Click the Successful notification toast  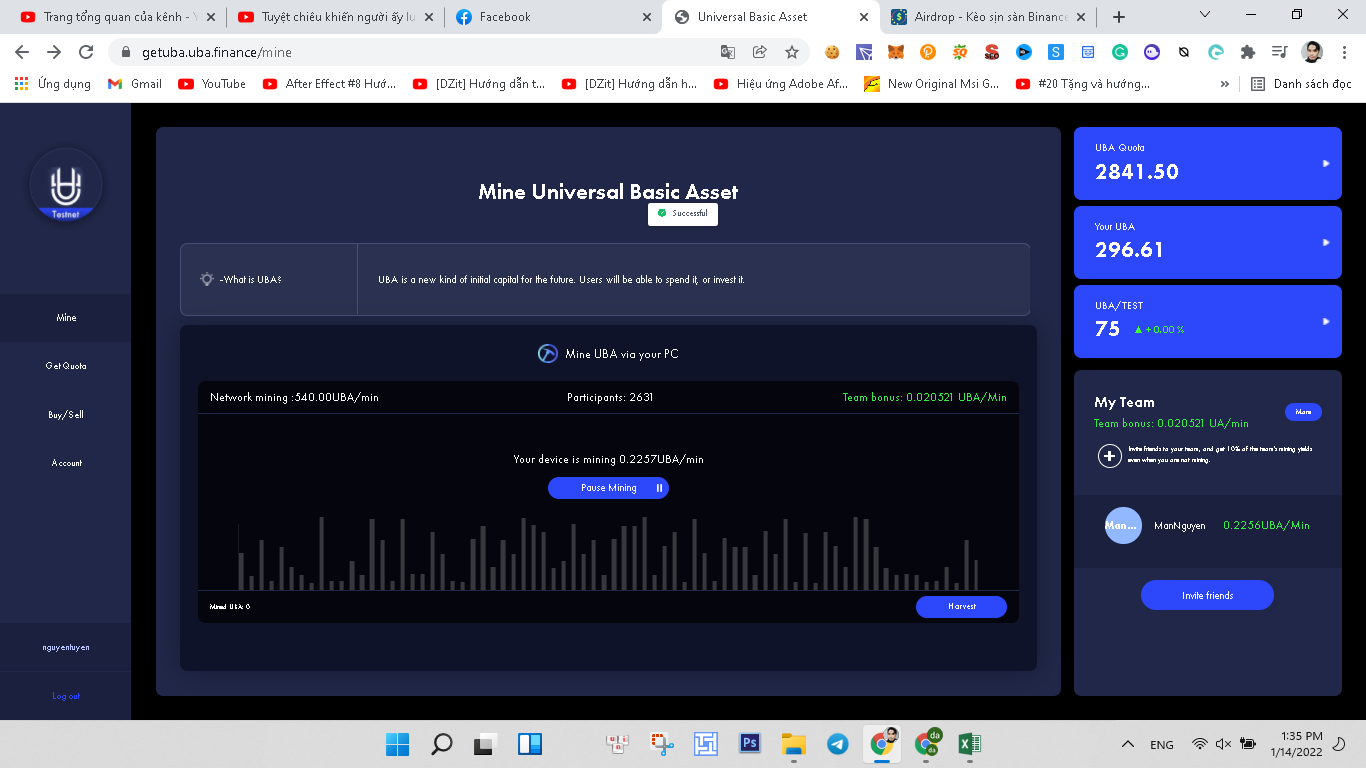pos(683,213)
